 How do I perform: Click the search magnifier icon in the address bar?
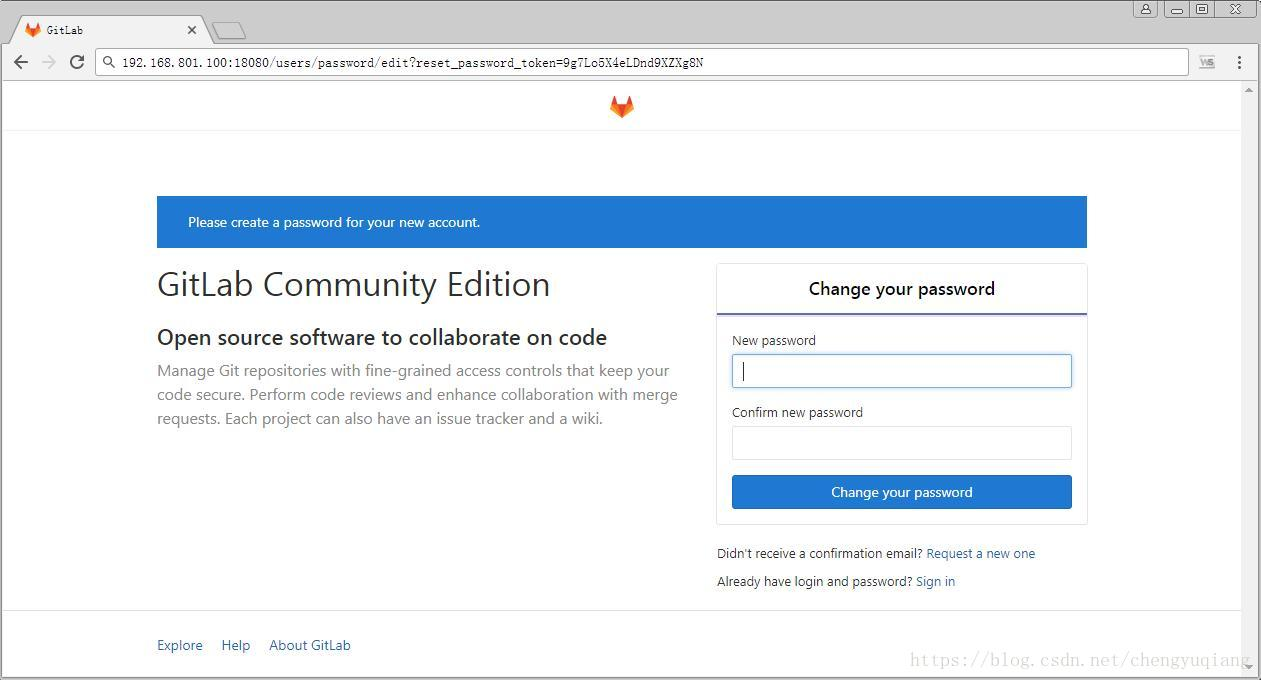(x=109, y=62)
